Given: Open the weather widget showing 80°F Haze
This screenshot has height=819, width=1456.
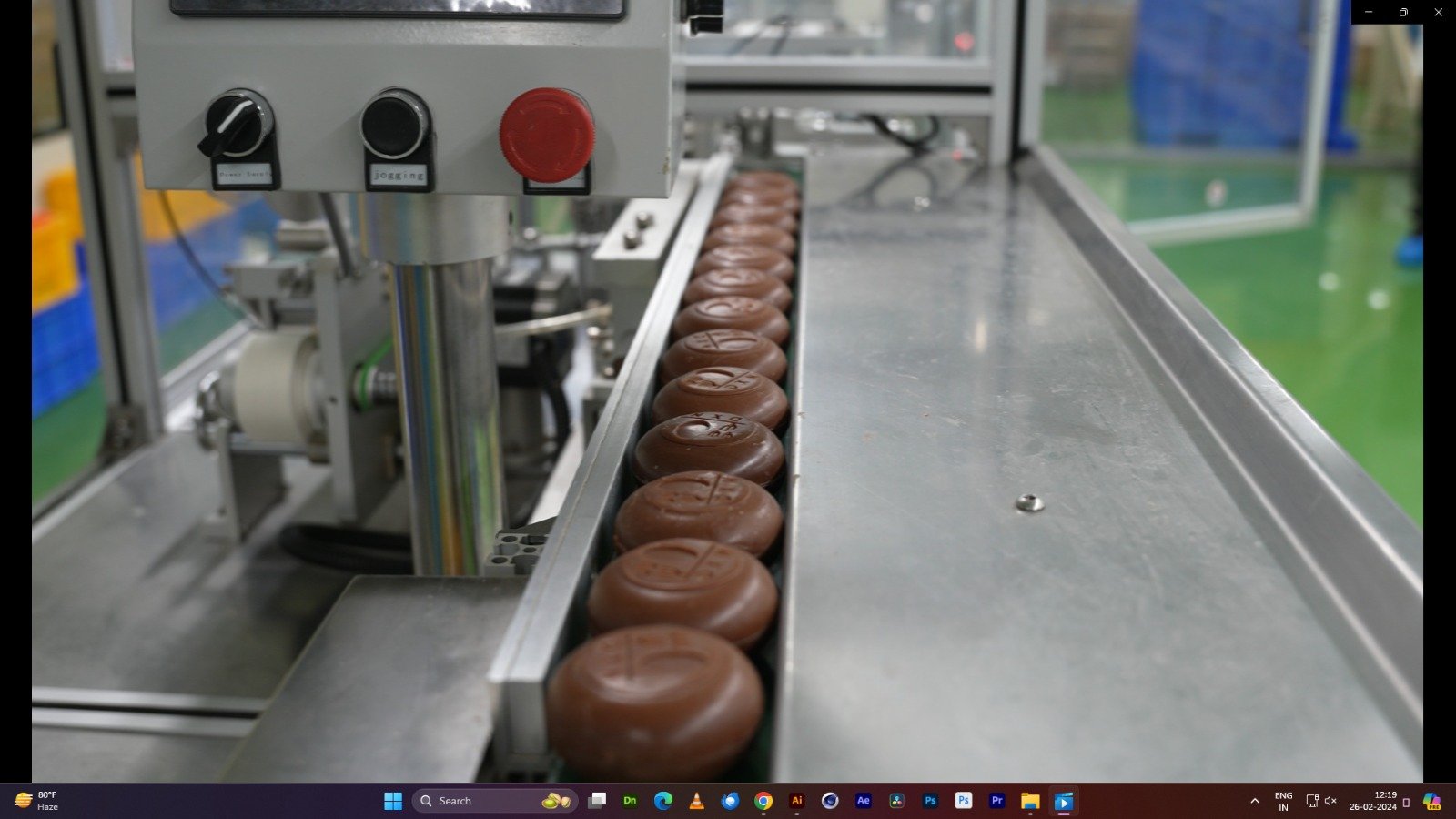Looking at the screenshot, I should [37, 801].
